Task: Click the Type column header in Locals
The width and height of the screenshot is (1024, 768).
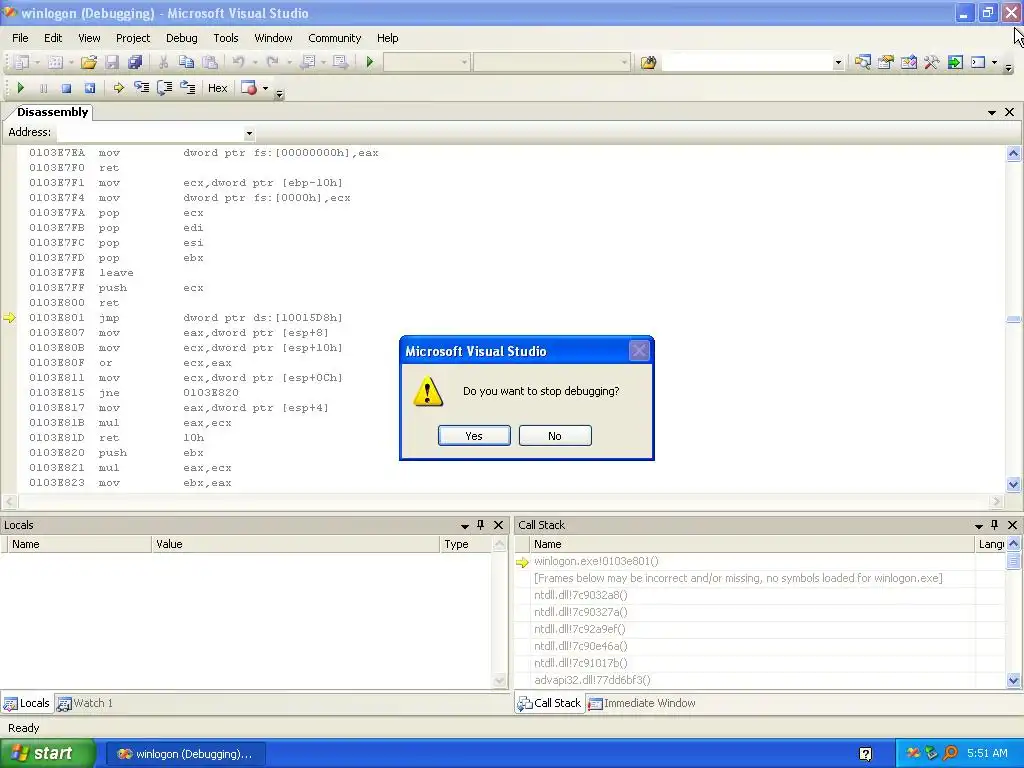Action: point(466,544)
